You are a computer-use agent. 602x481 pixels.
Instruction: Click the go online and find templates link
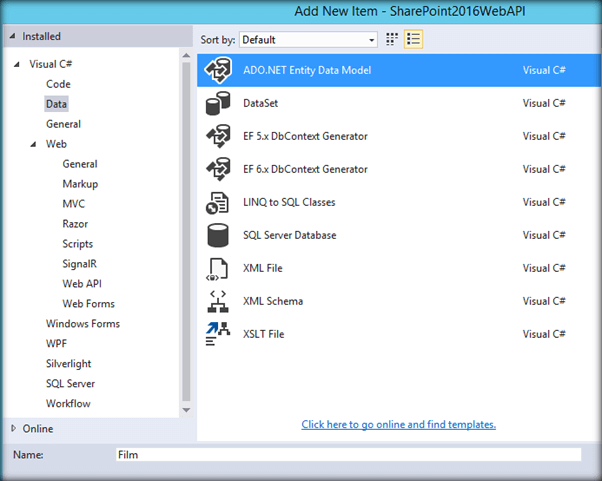[x=398, y=424]
